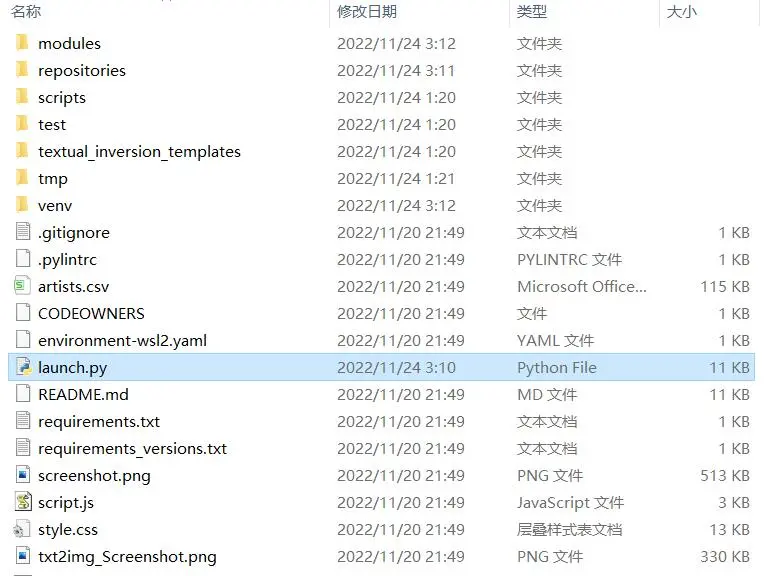Image resolution: width=769 pixels, height=576 pixels.
Task: Click the txt2img_Screenshot.png image icon
Action: (x=23, y=555)
